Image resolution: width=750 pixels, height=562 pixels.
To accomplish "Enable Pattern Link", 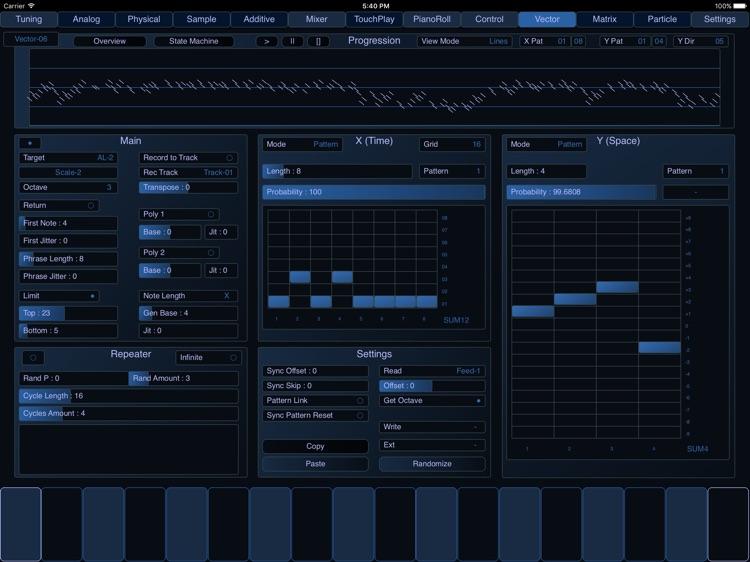I will pos(315,400).
